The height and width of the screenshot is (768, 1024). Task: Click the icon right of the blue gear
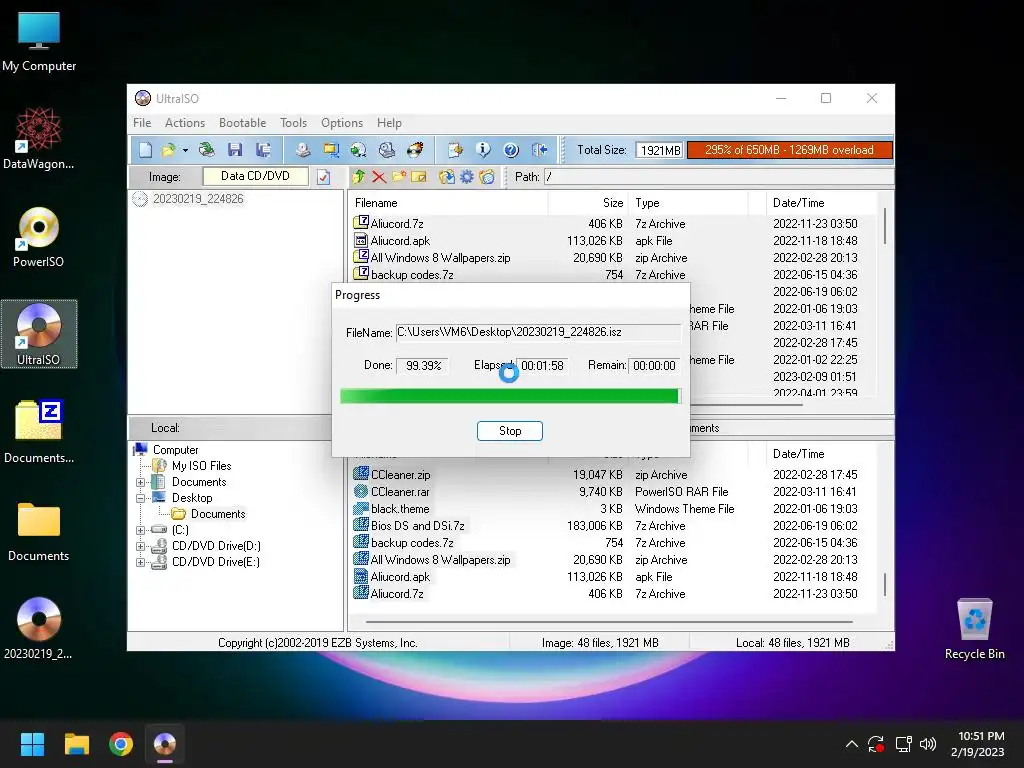[487, 176]
